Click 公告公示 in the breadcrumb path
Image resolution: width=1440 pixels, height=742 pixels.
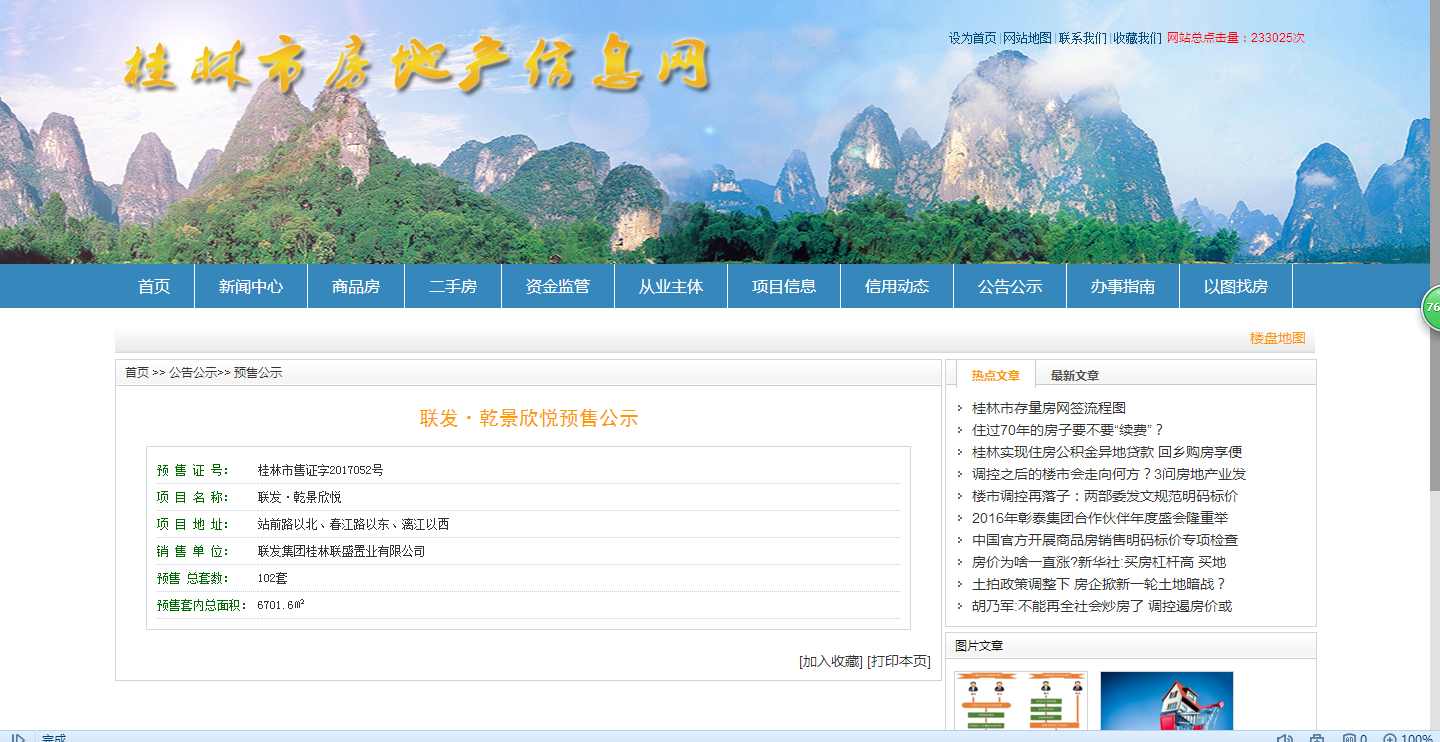192,373
